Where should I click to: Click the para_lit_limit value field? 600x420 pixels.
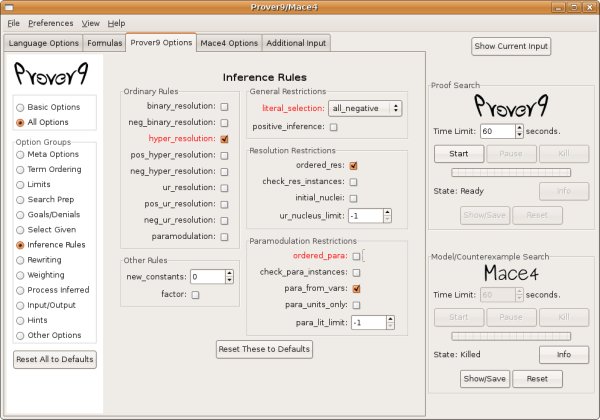click(368, 323)
